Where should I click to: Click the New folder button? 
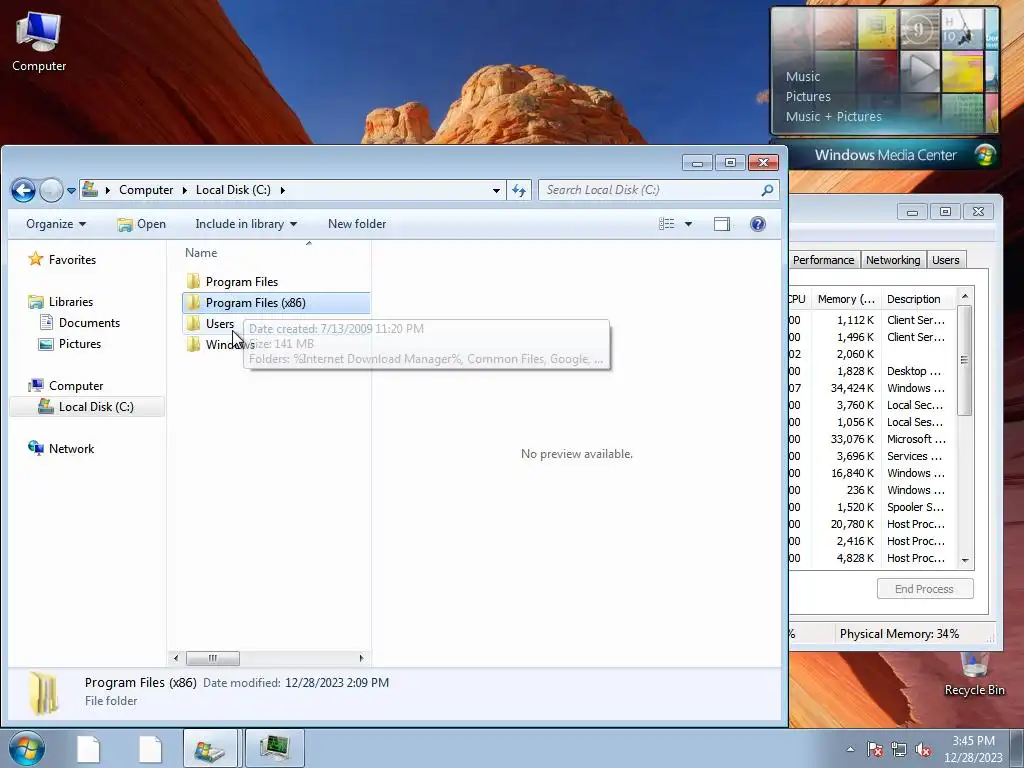click(357, 224)
